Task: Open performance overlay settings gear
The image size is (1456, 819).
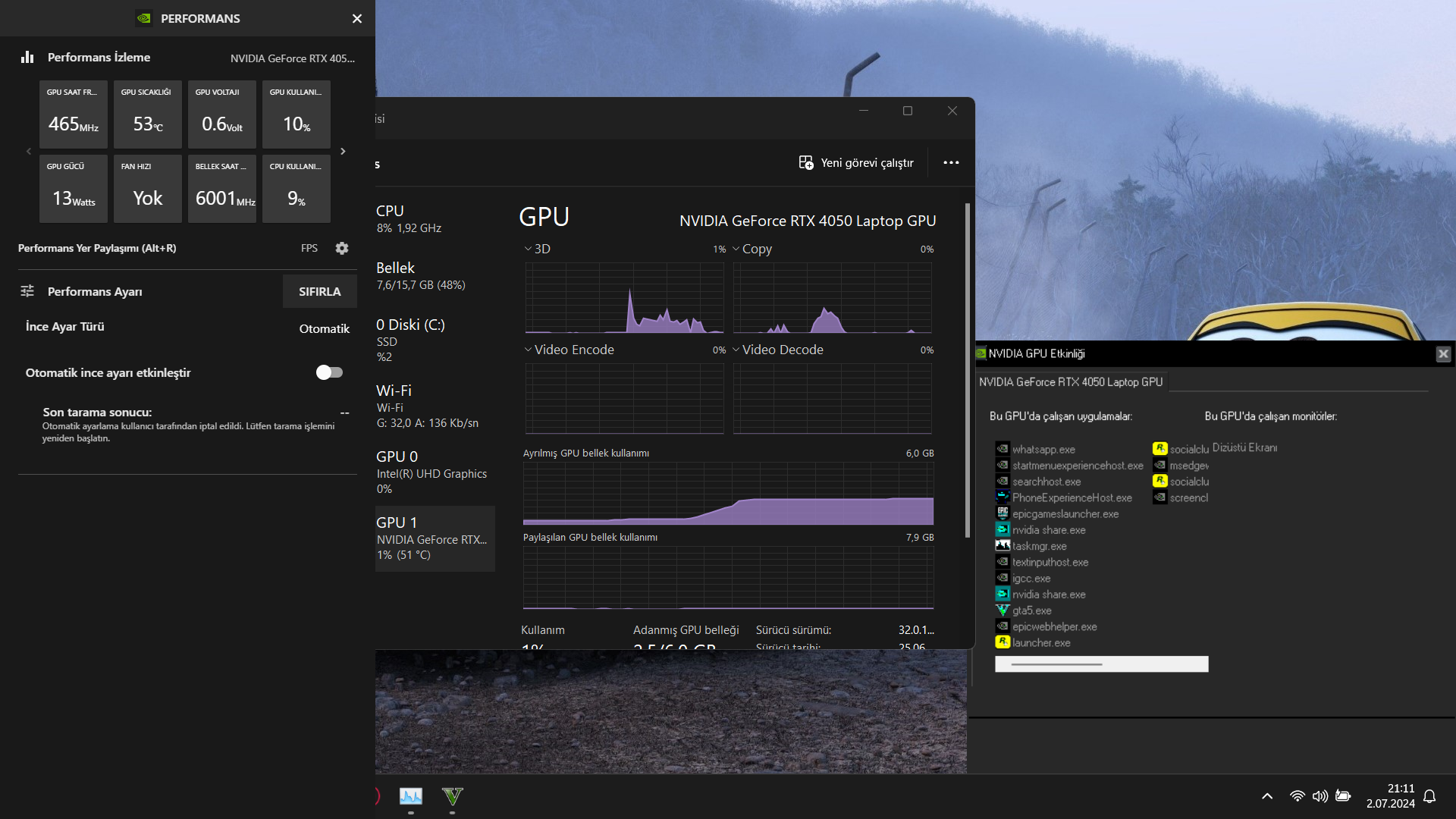Action: point(342,248)
